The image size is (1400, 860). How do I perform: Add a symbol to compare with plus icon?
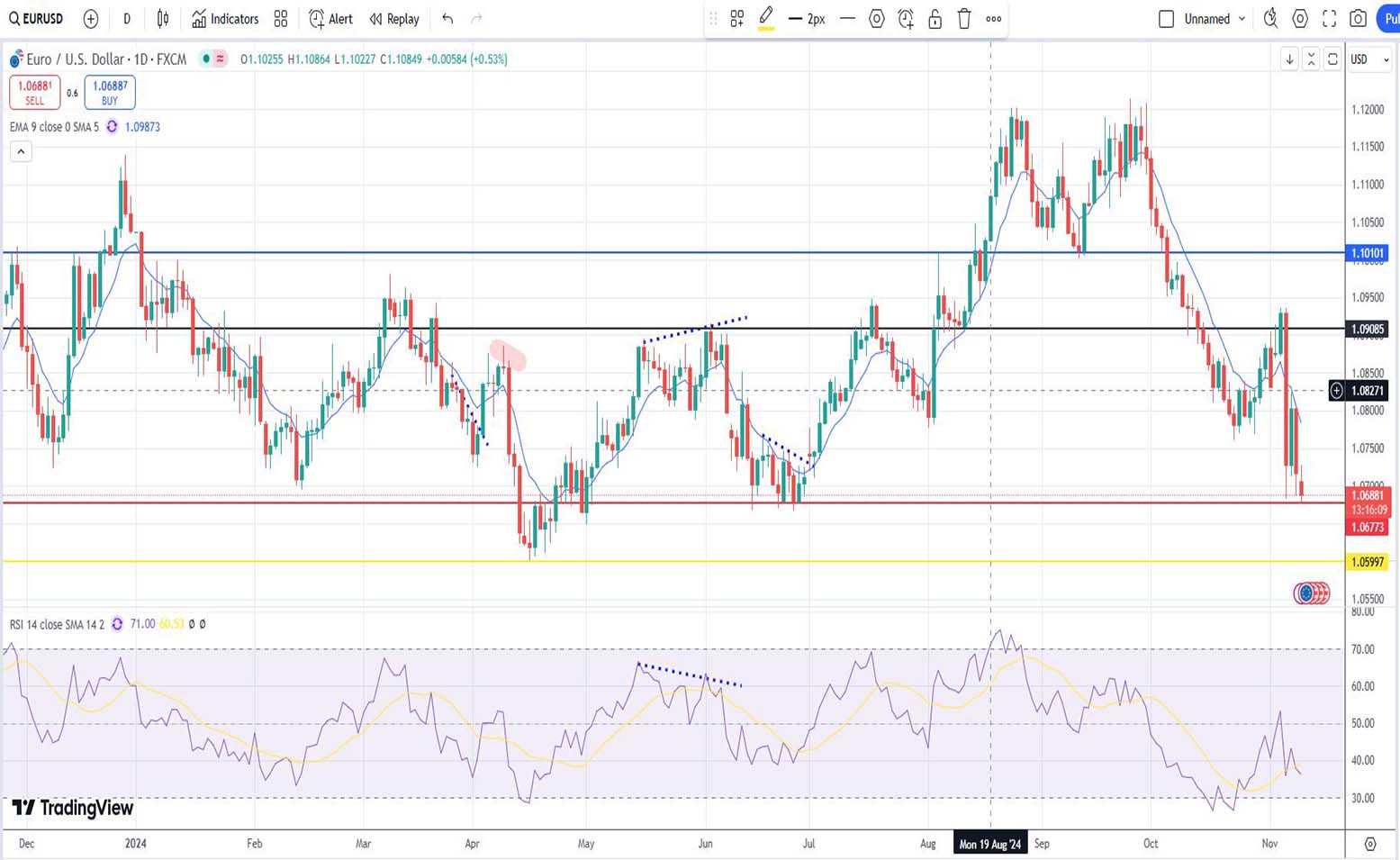pos(91,19)
